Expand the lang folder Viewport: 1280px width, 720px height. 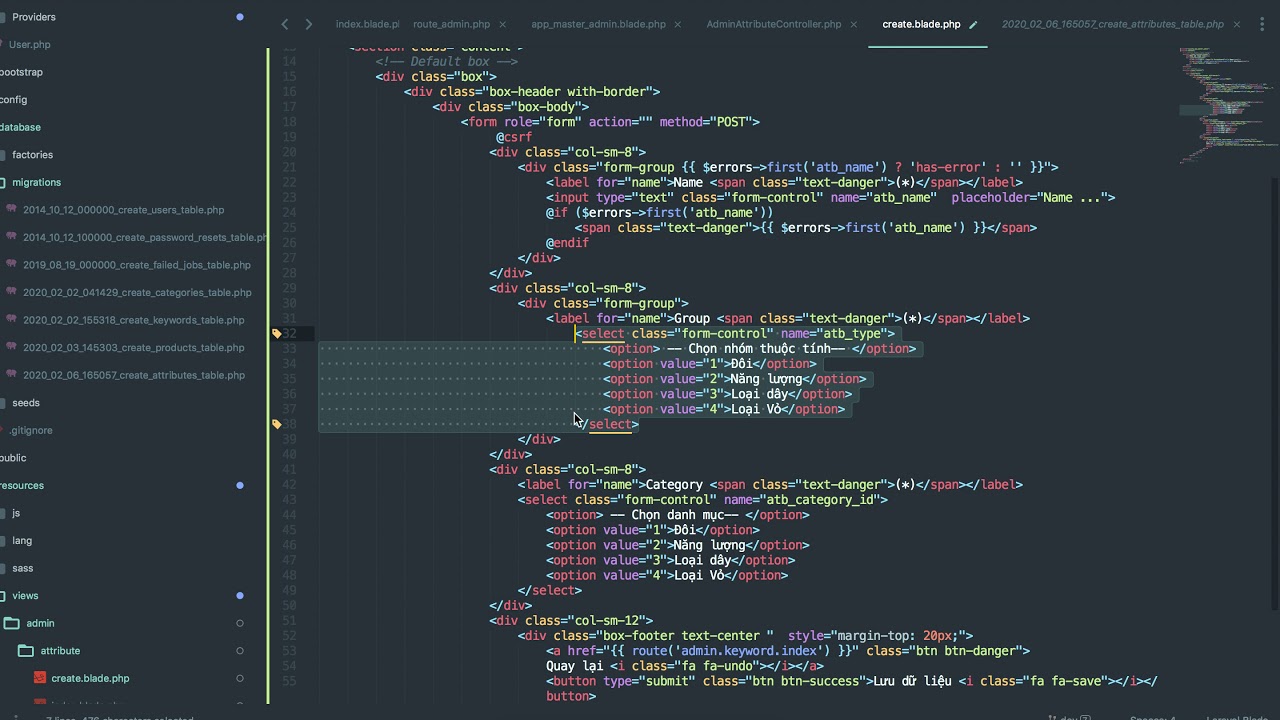click(22, 540)
